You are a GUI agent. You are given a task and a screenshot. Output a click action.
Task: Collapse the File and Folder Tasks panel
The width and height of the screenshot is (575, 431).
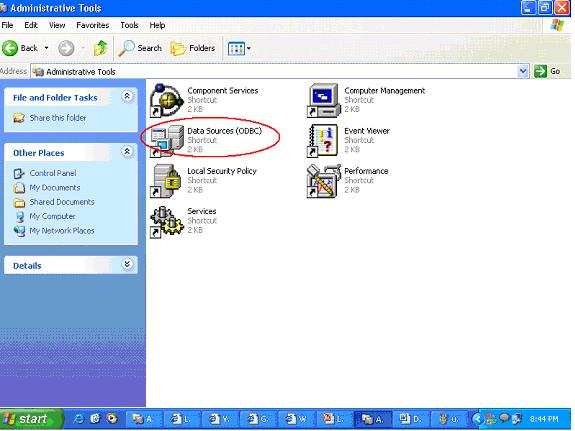(127, 96)
